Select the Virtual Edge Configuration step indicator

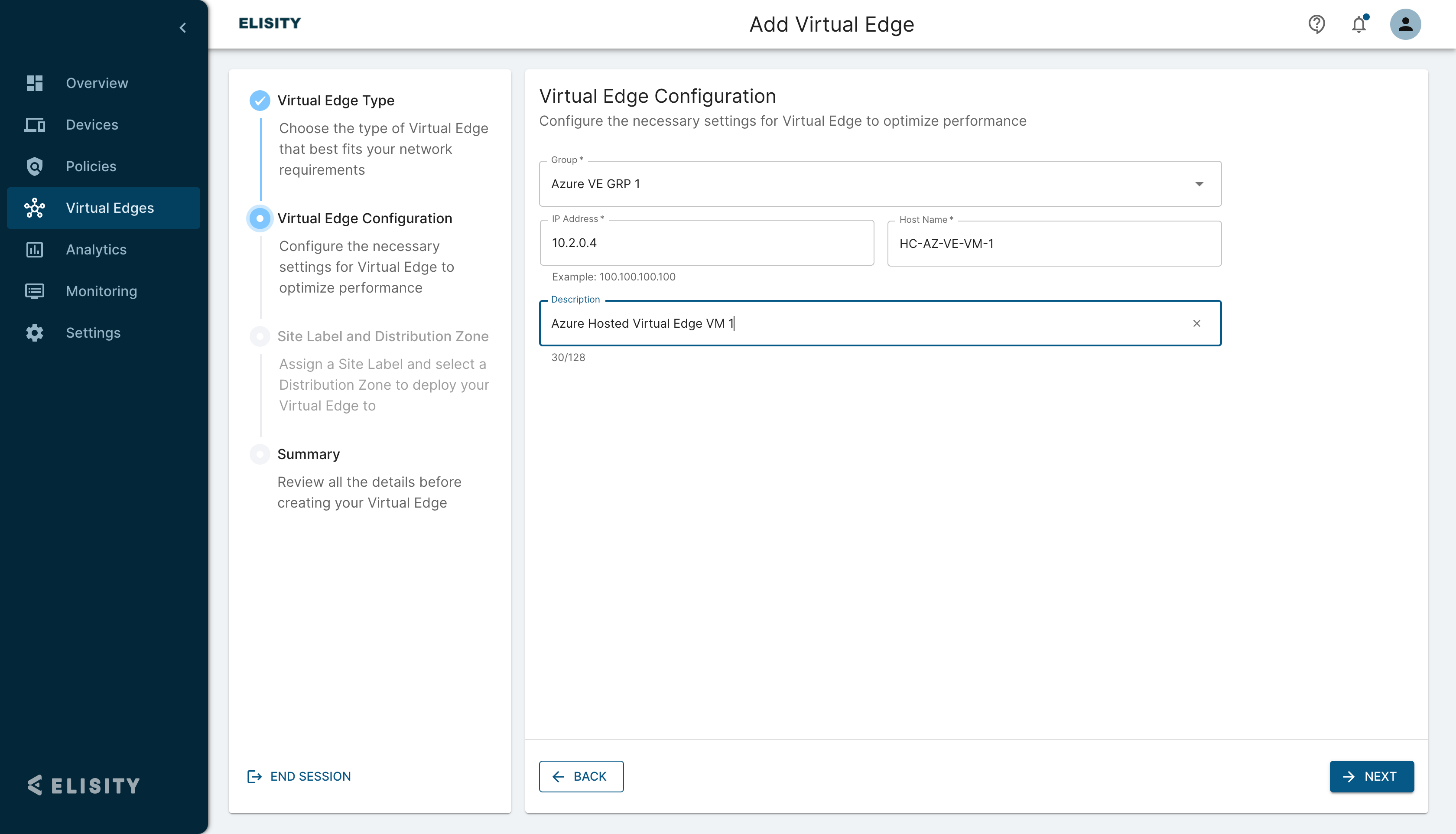click(260, 218)
